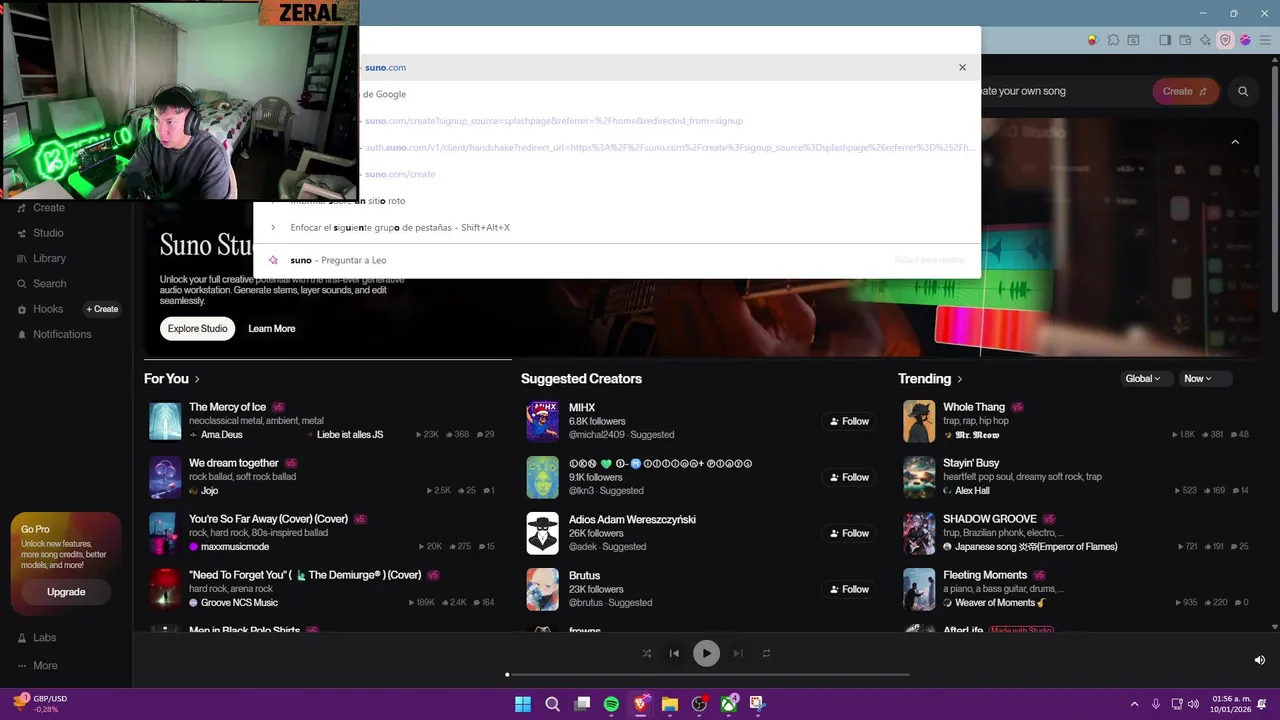Select auth.suno.com handshake suggestion

pos(617,147)
